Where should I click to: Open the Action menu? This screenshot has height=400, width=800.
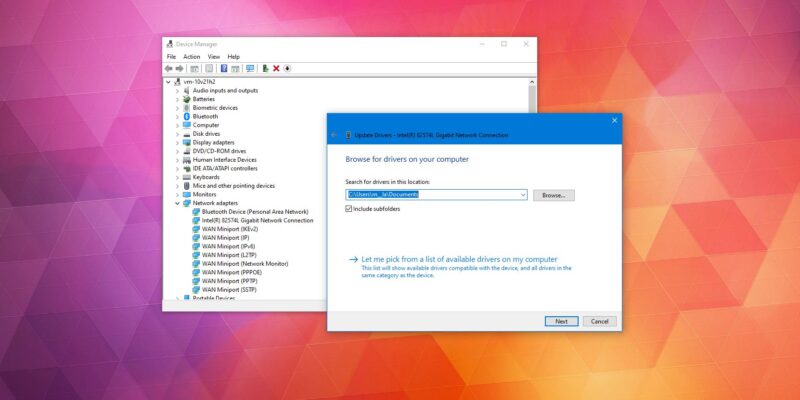pyautogui.click(x=192, y=57)
